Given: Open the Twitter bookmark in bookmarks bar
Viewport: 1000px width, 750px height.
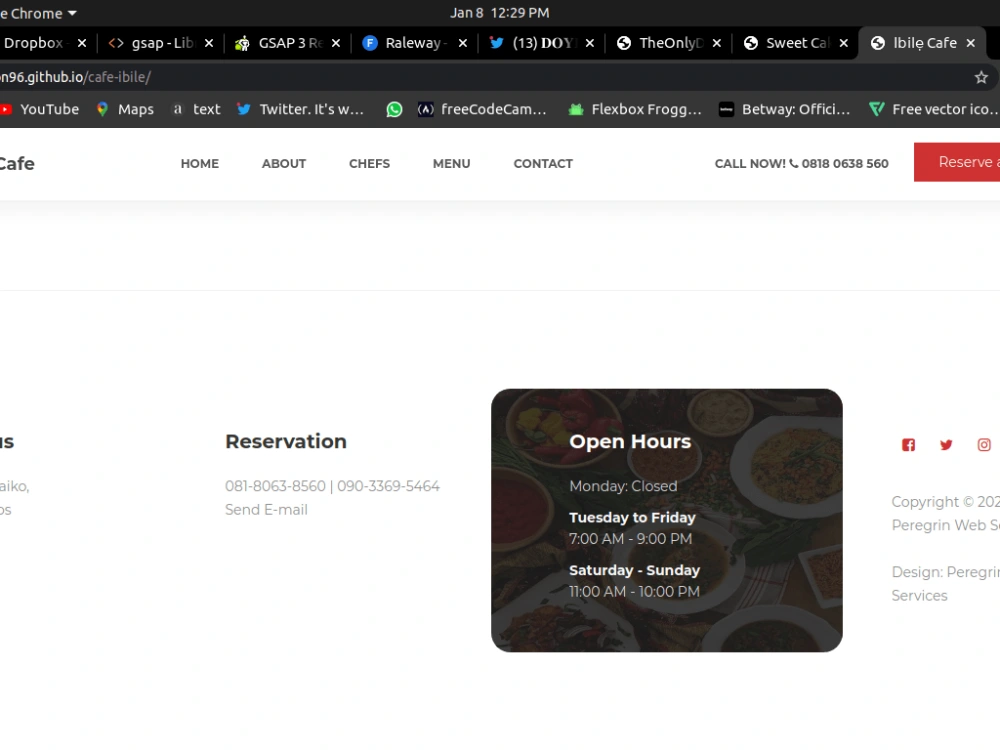Looking at the screenshot, I should pos(300,109).
